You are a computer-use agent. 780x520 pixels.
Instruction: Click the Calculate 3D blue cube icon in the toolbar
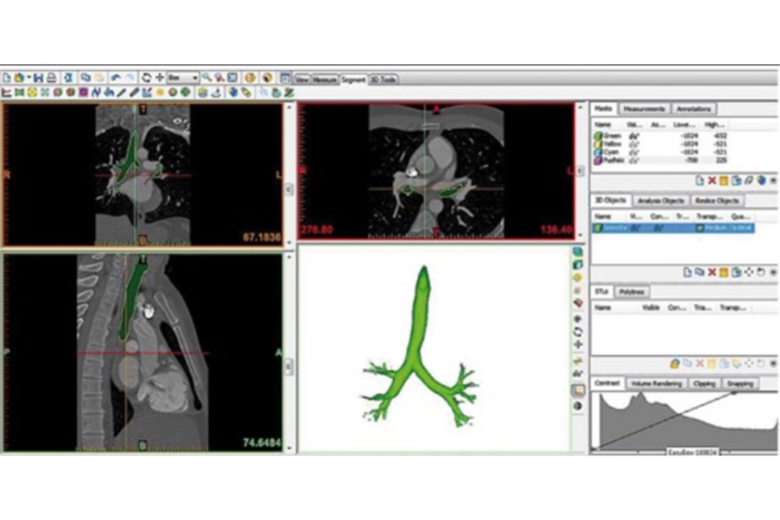pyautogui.click(x=233, y=93)
